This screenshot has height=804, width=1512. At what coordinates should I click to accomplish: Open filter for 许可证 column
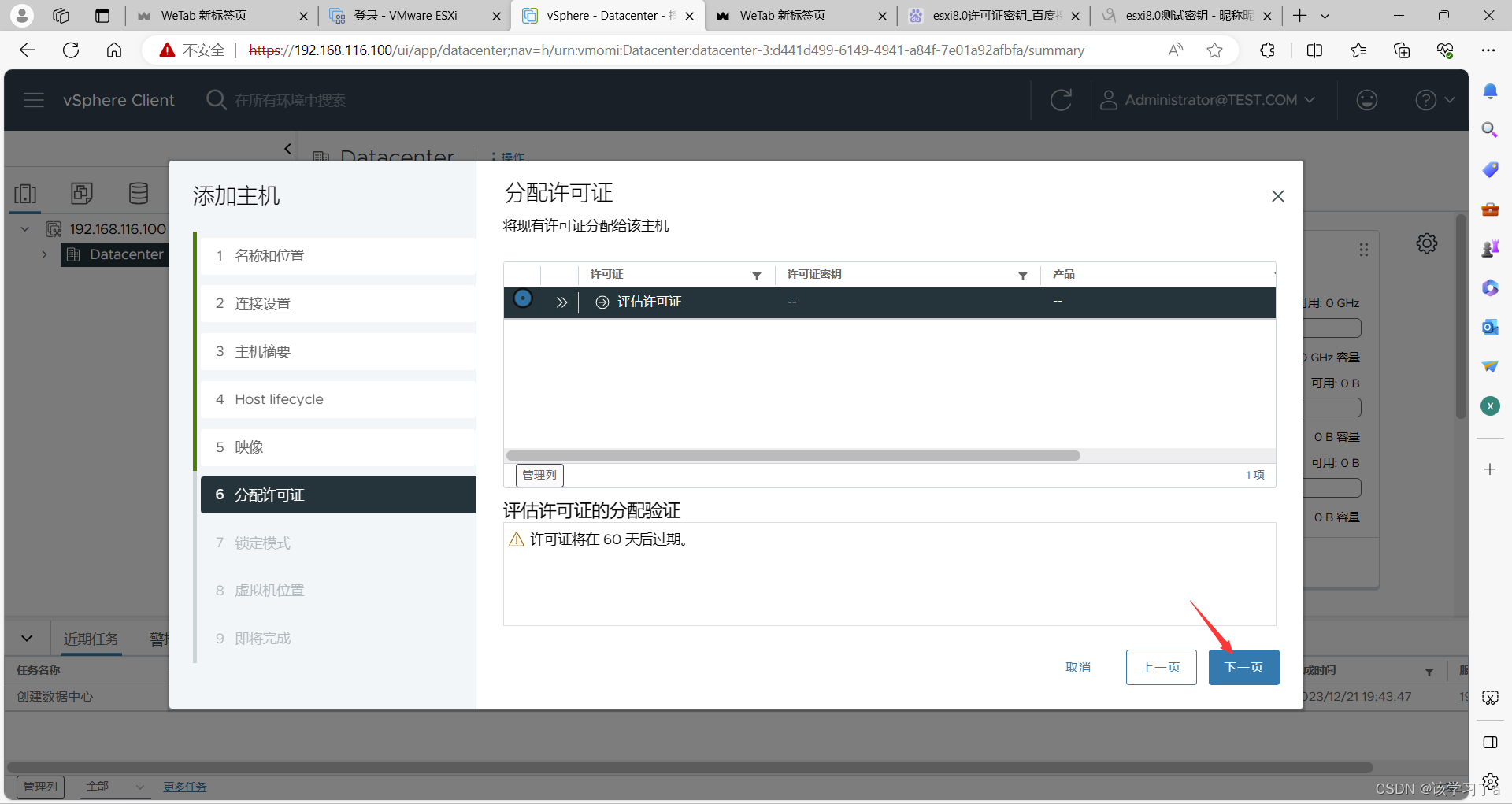coord(756,276)
